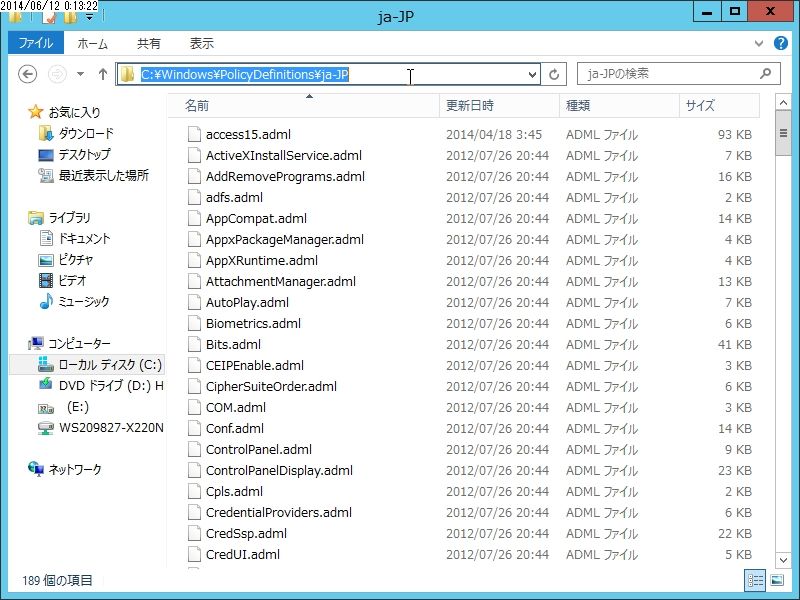Select the Biometrics.adml file icon

(x=194, y=323)
